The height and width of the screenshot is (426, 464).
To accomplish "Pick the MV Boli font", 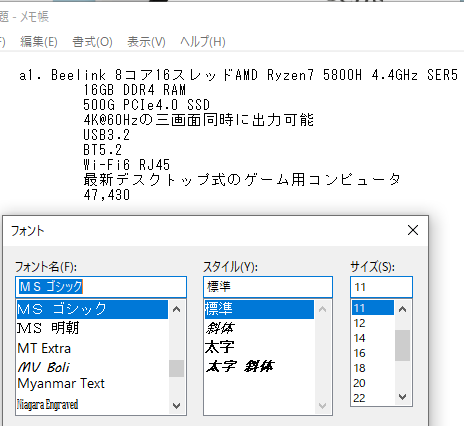I will click(x=92, y=367).
